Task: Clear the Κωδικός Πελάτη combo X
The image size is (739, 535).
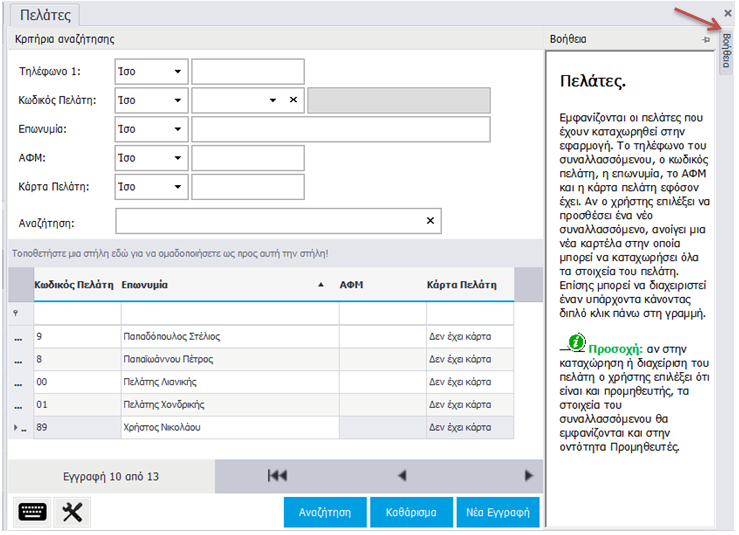Action: pos(293,100)
